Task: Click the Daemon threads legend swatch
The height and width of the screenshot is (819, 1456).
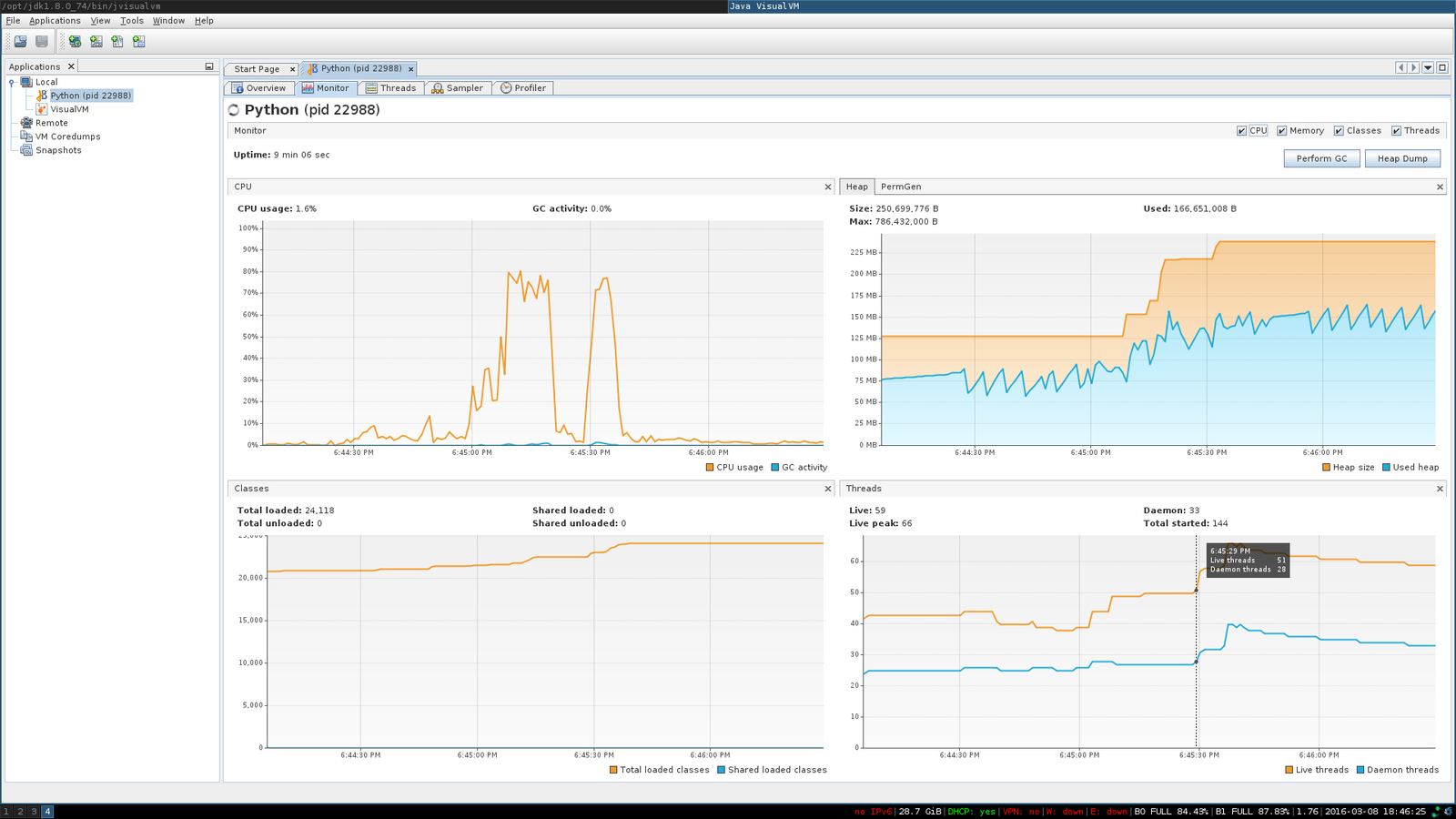Action: coord(1360,770)
